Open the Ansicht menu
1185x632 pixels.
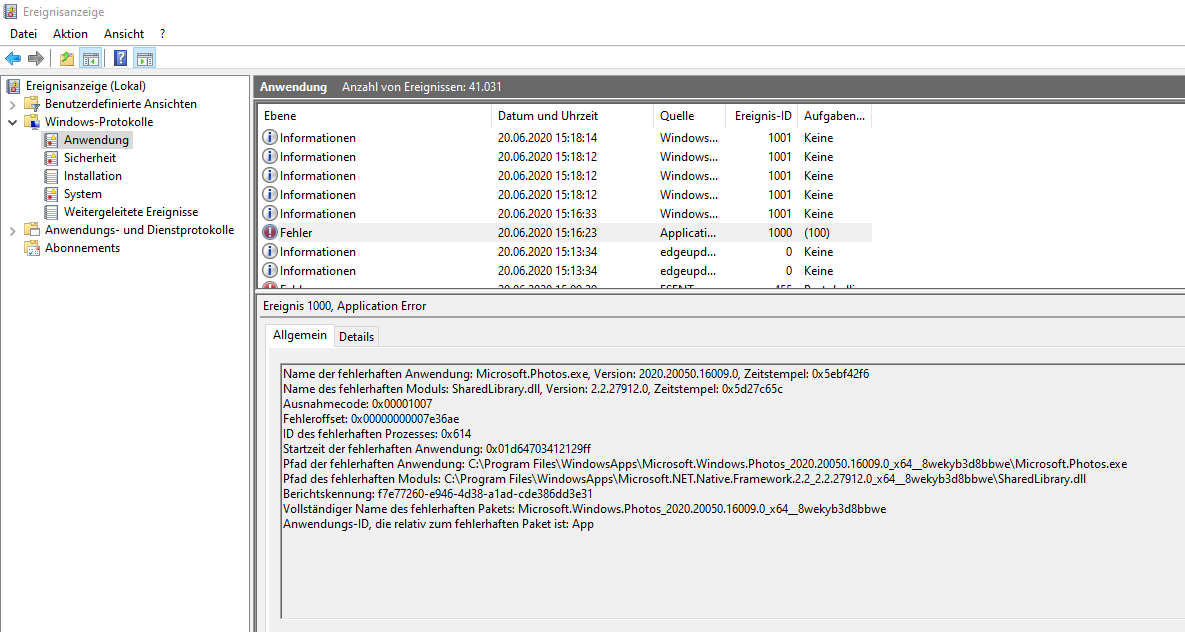(x=124, y=34)
